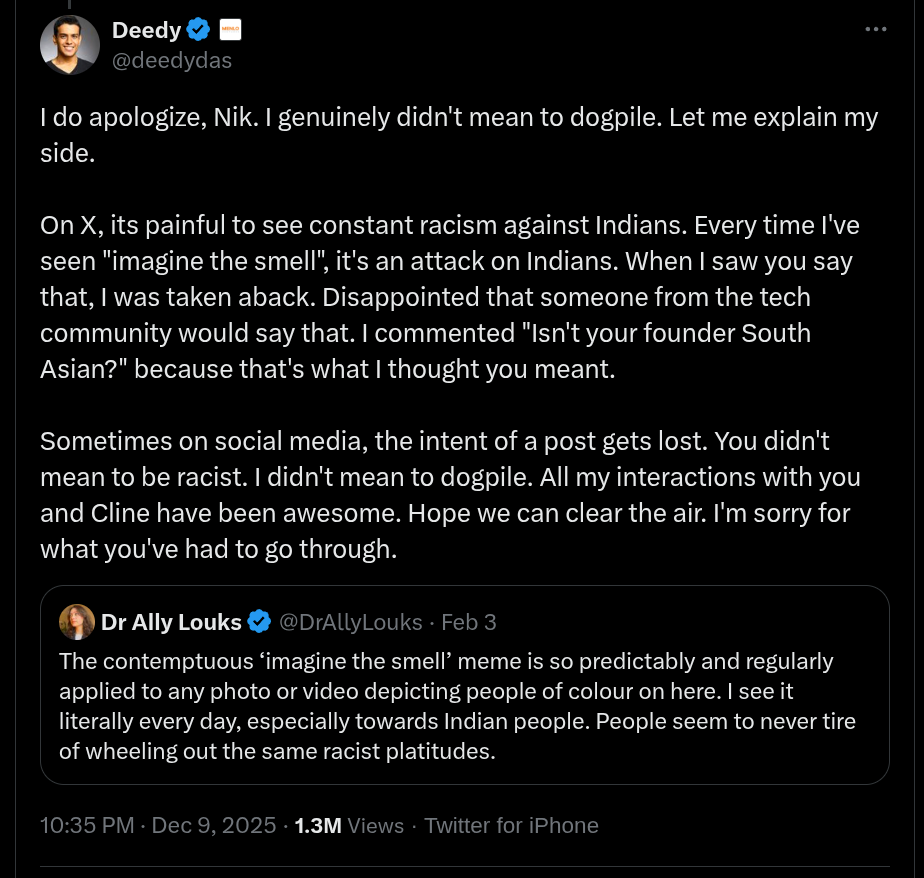Viewport: 924px width, 878px height.
Task: Open the @deedydas handle link
Action: coord(171,60)
